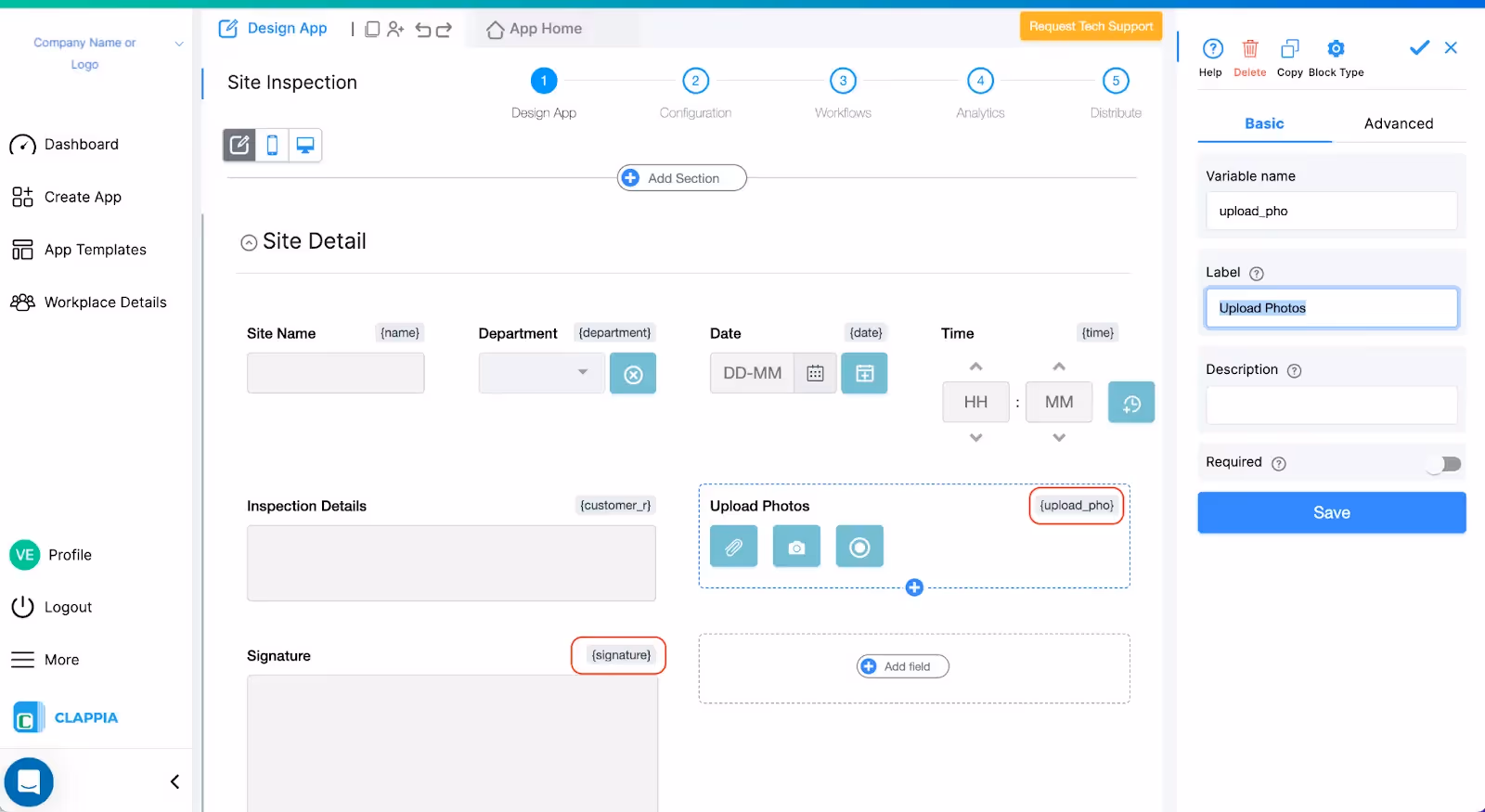Go to App Home

click(x=535, y=29)
